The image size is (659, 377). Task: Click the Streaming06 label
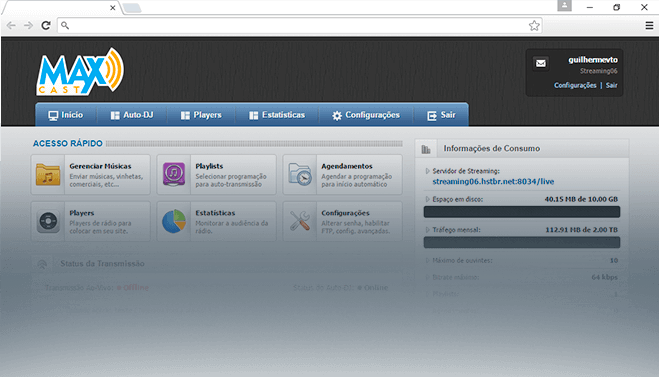[x=599, y=71]
